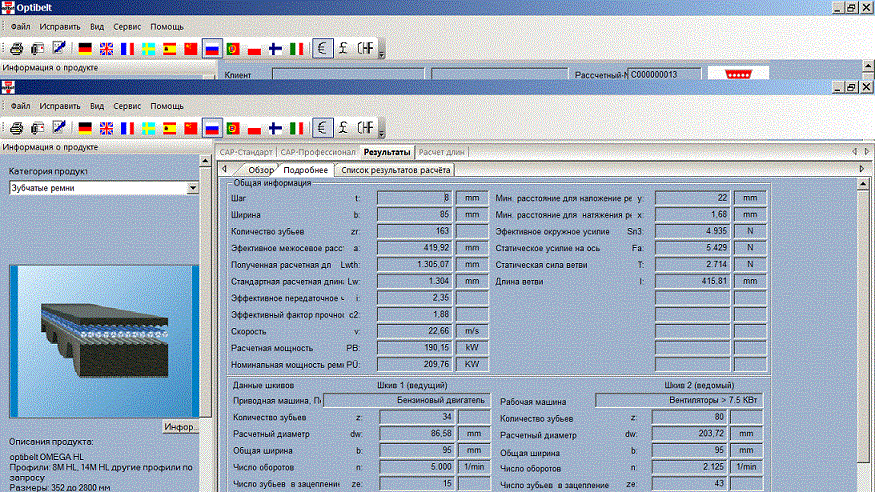The height and width of the screenshot is (492, 875).
Task: Click the Инфор... button under the belt image
Action: coord(180,427)
